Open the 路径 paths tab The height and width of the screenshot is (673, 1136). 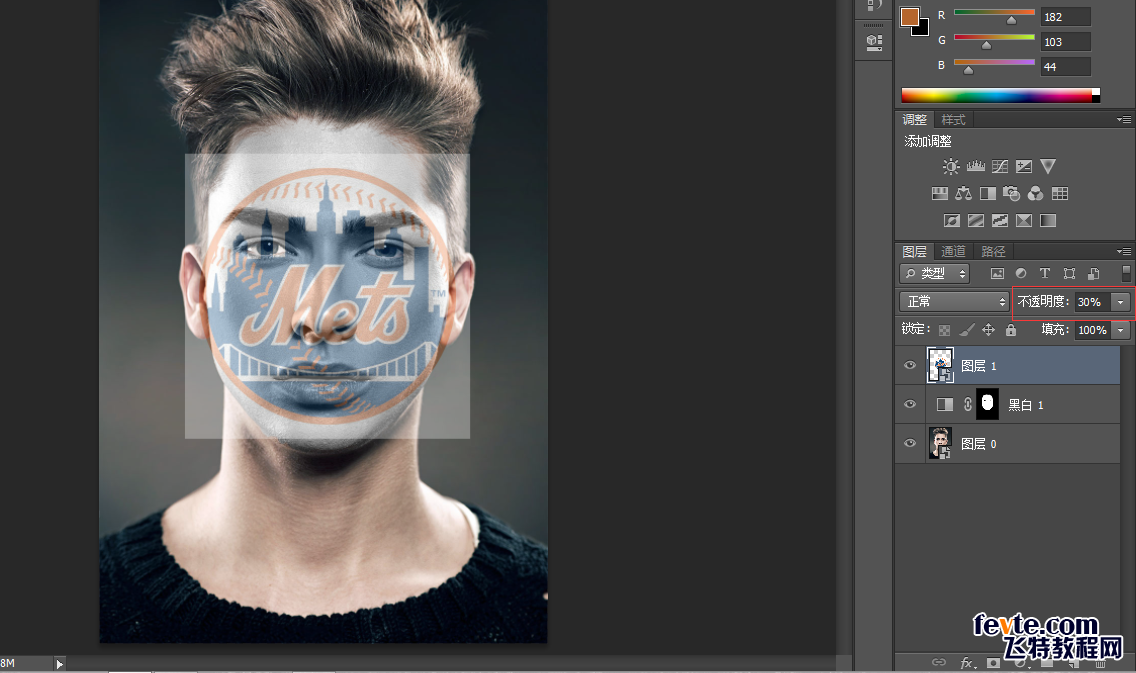pos(993,251)
